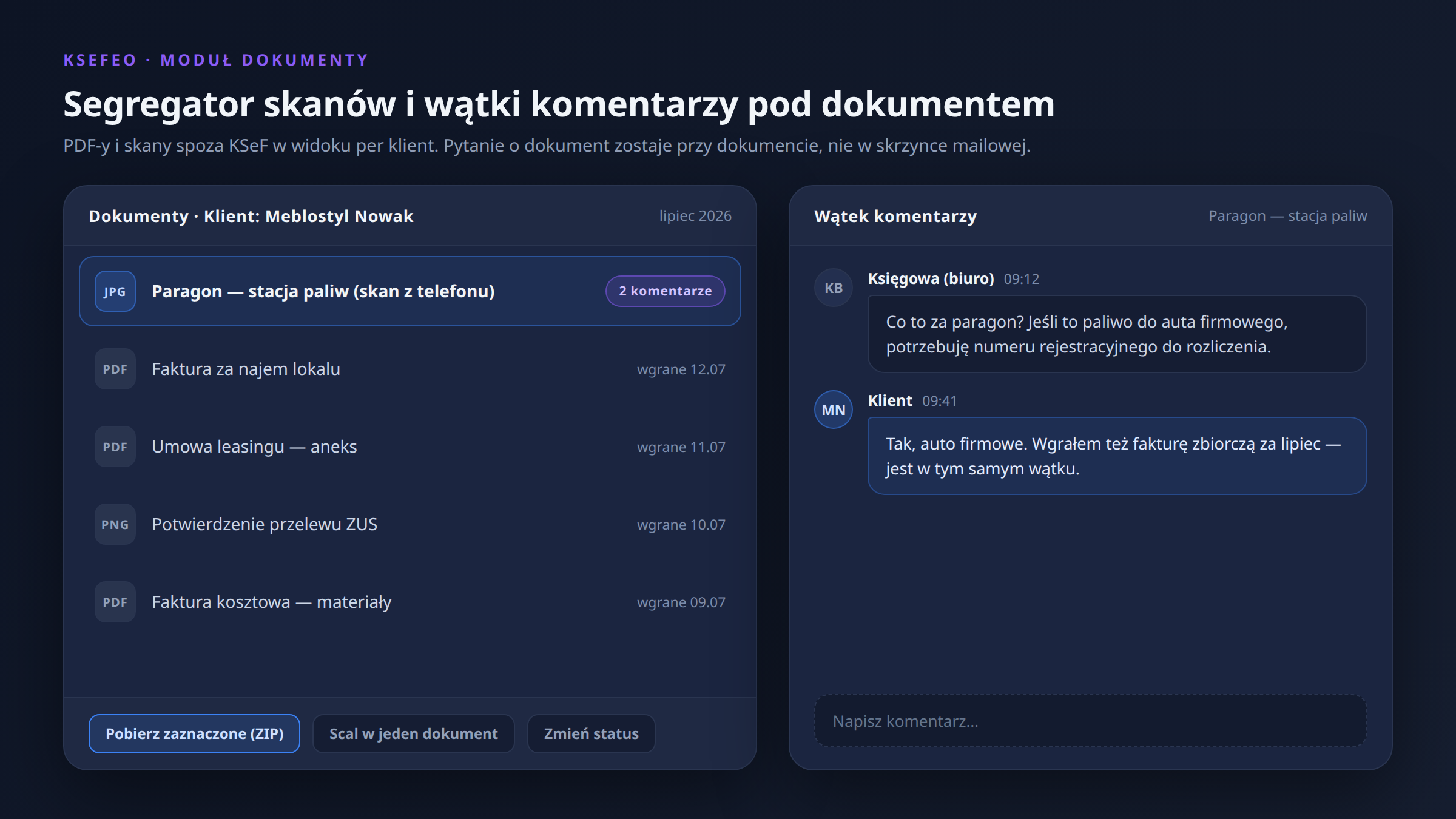Viewport: 1456px width, 819px height.
Task: Select 'Faktura za najem lokalu' document
Action: [x=410, y=369]
